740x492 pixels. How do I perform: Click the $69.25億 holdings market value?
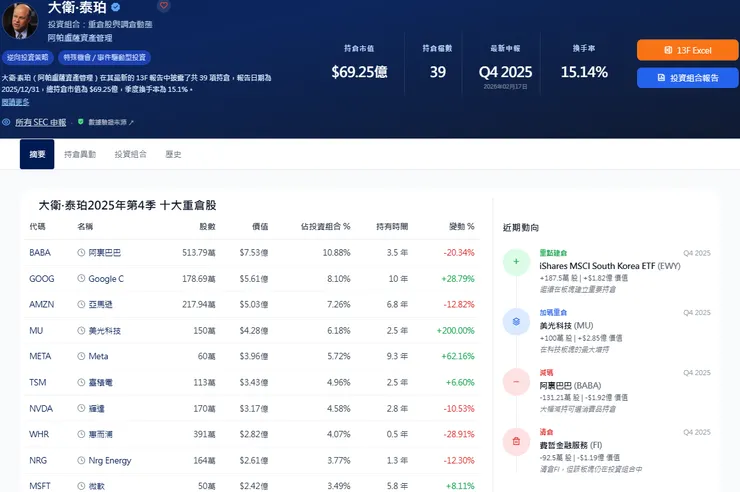click(359, 72)
